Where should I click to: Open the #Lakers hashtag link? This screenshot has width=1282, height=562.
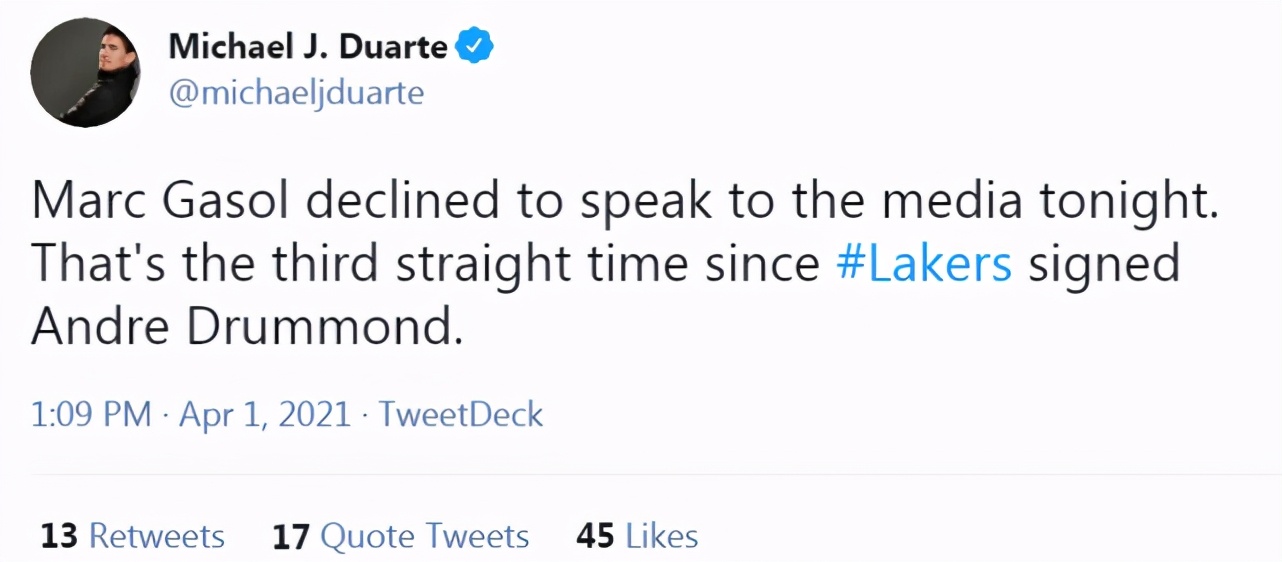pyautogui.click(x=924, y=264)
